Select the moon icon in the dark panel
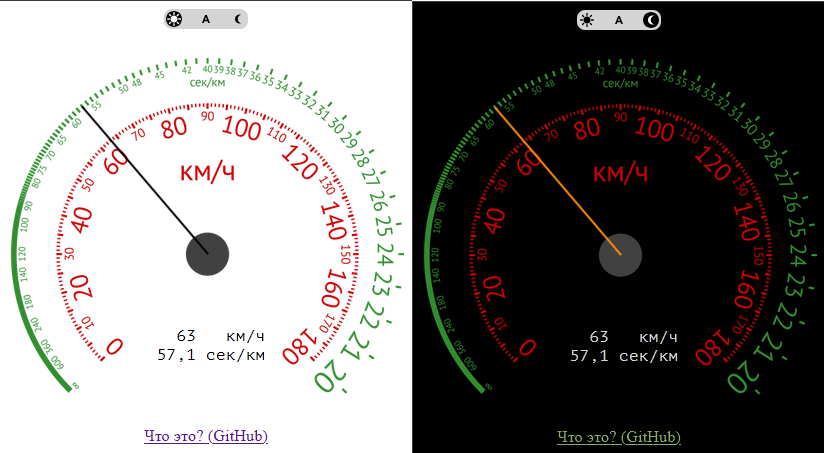The height and width of the screenshot is (453, 825). pyautogui.click(x=650, y=19)
